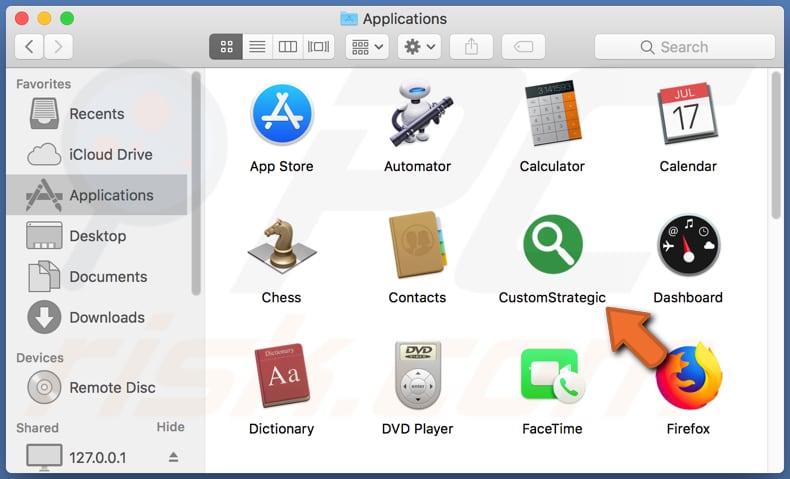Switch to gallery view
This screenshot has width=790, height=479.
(319, 47)
